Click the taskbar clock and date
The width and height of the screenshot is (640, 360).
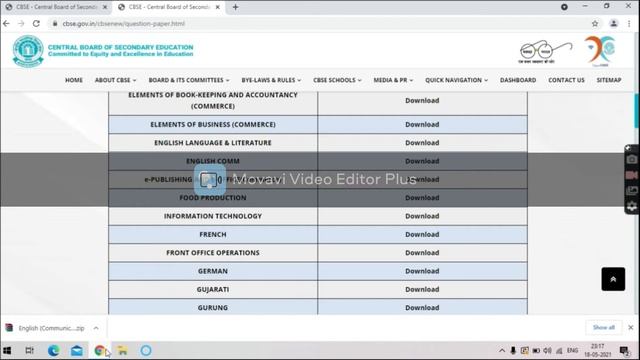(598, 351)
